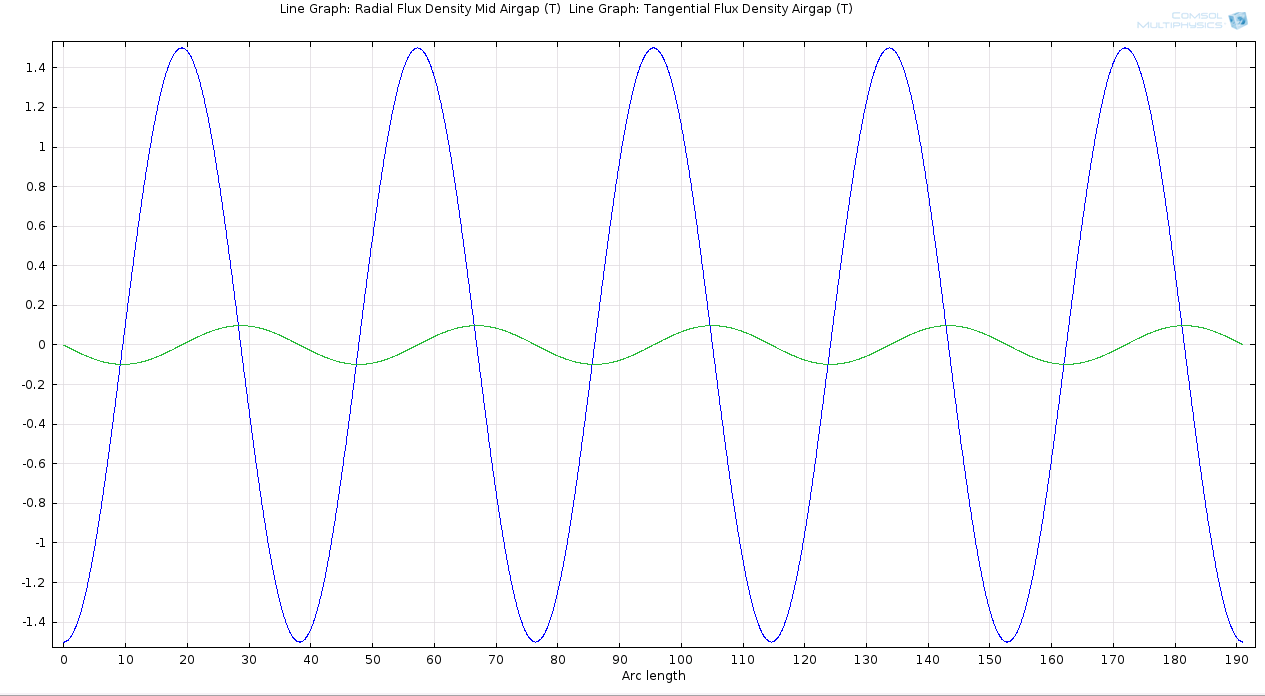The height and width of the screenshot is (696, 1265).
Task: Click the -0.6 tick label on y-axis
Action: point(32,464)
